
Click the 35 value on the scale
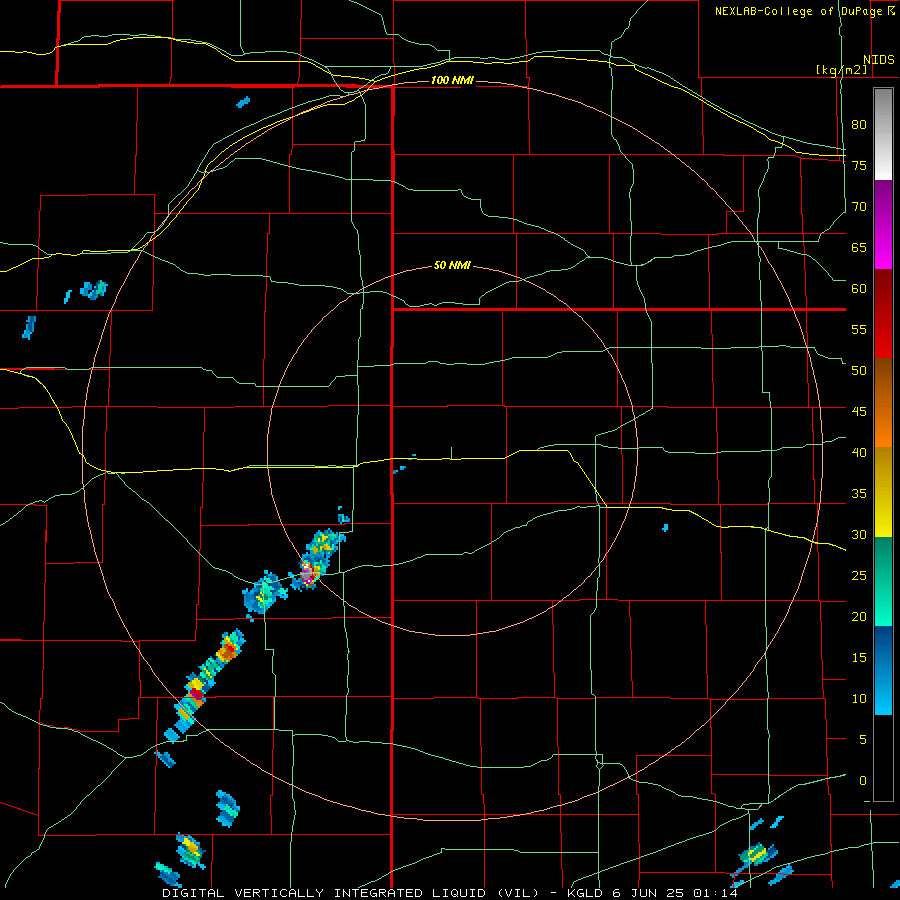(x=859, y=494)
